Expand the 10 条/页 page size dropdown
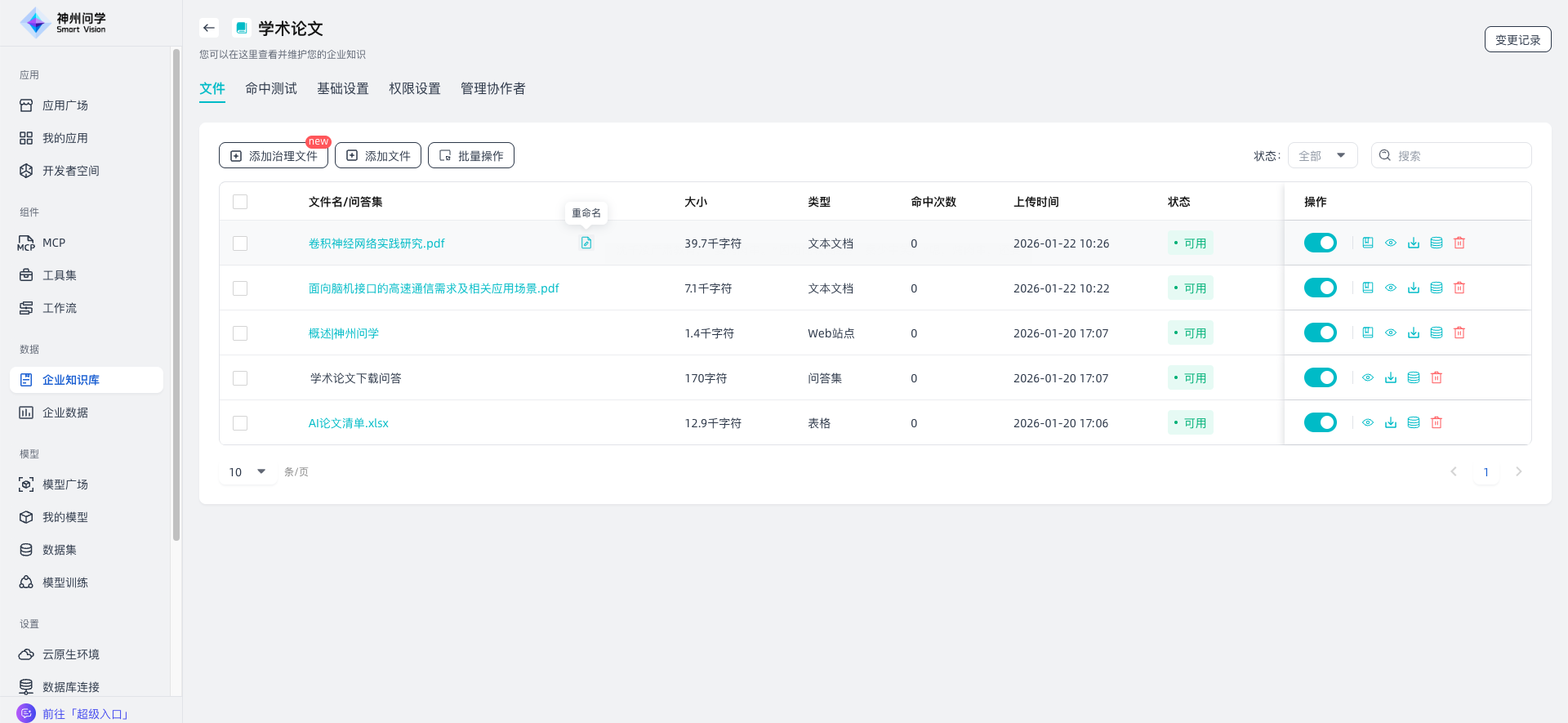The image size is (1568, 723). pyautogui.click(x=248, y=472)
